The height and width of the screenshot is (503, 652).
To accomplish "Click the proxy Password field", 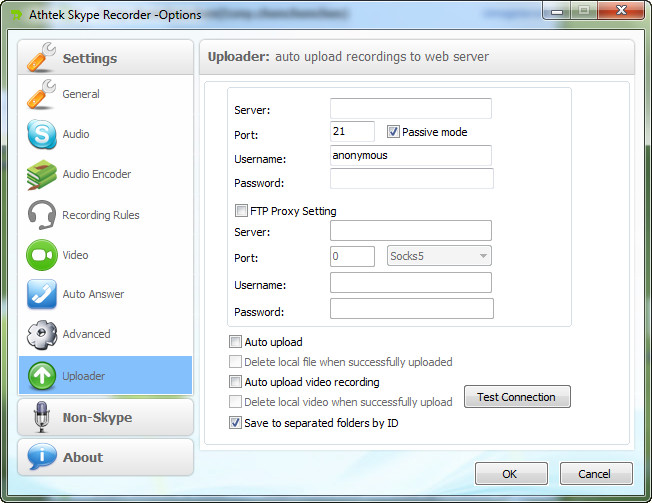I will click(x=412, y=308).
